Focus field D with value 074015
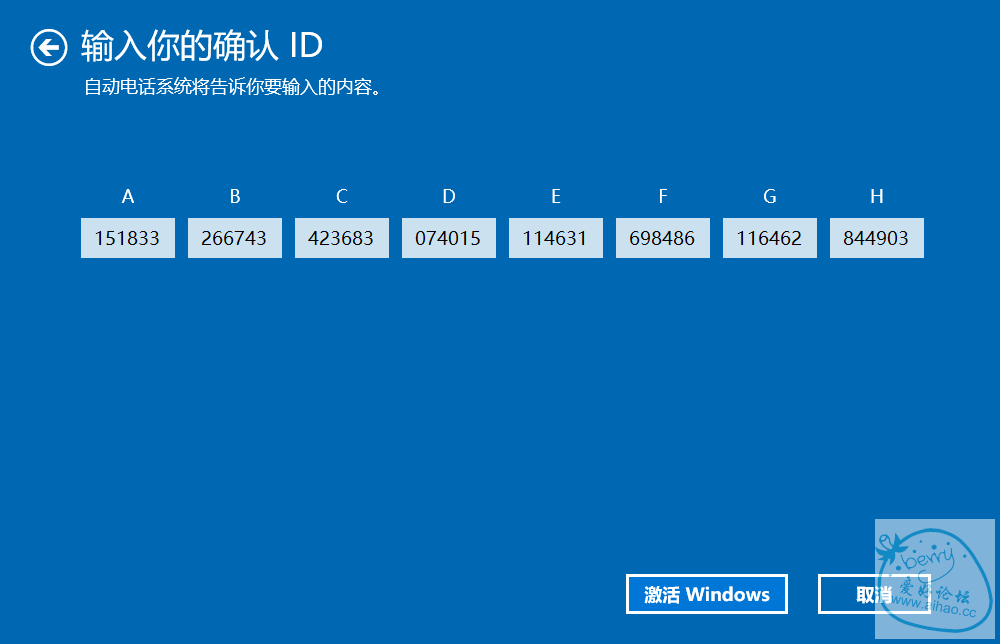This screenshot has width=1000, height=644. 449,238
